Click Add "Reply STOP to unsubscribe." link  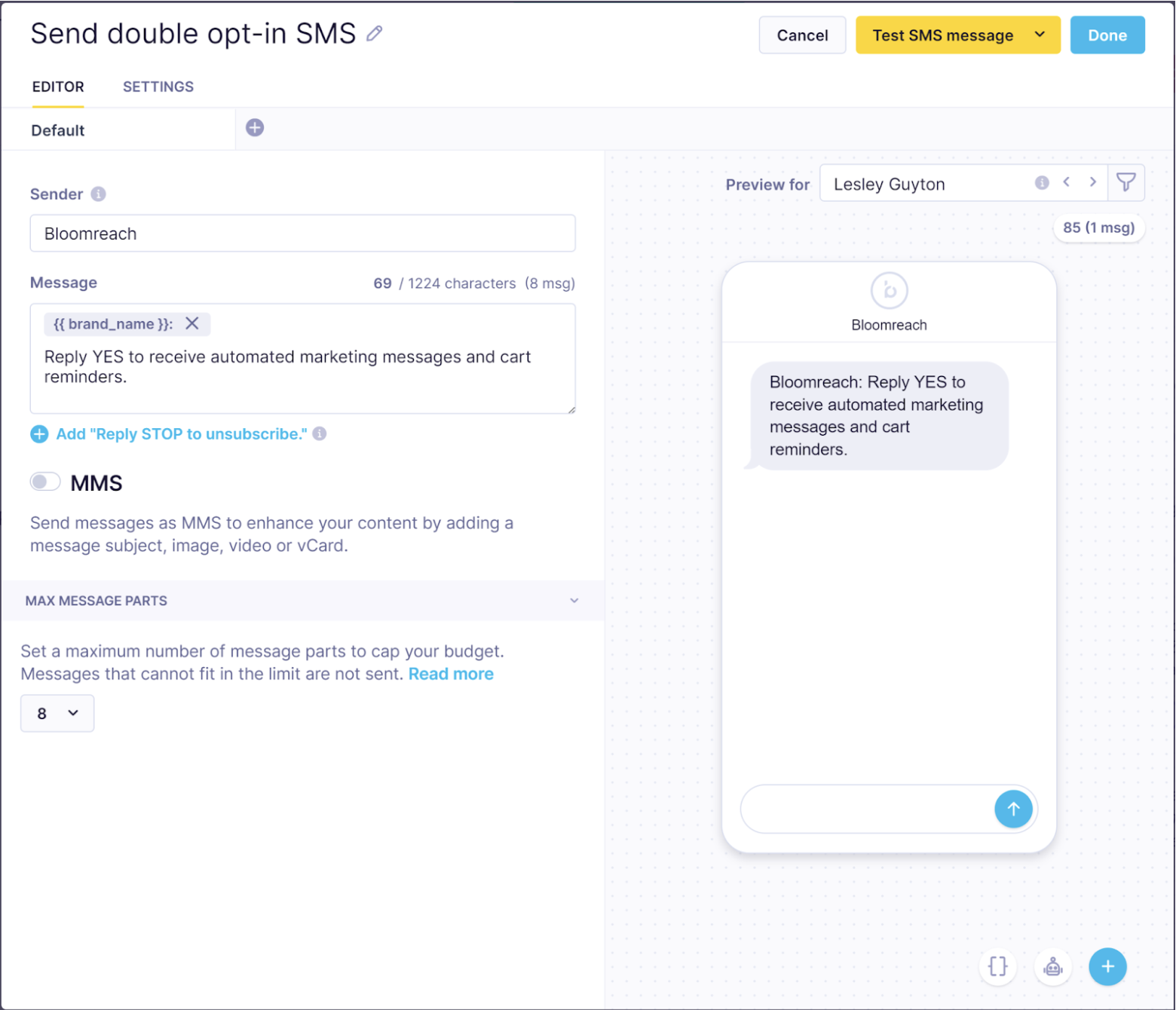182,434
